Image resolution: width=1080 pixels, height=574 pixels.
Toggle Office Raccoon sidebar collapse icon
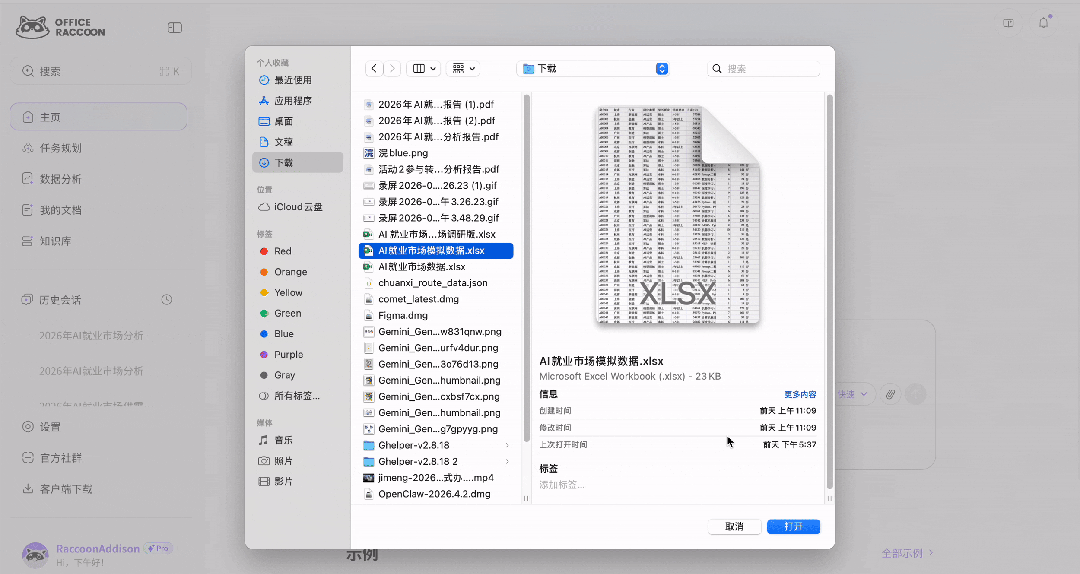(x=175, y=28)
